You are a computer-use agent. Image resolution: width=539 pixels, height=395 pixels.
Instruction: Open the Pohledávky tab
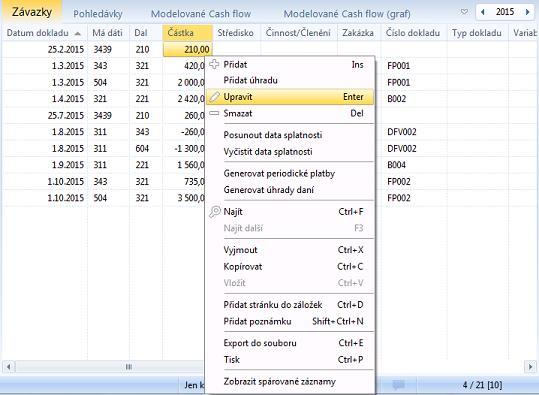[98, 14]
